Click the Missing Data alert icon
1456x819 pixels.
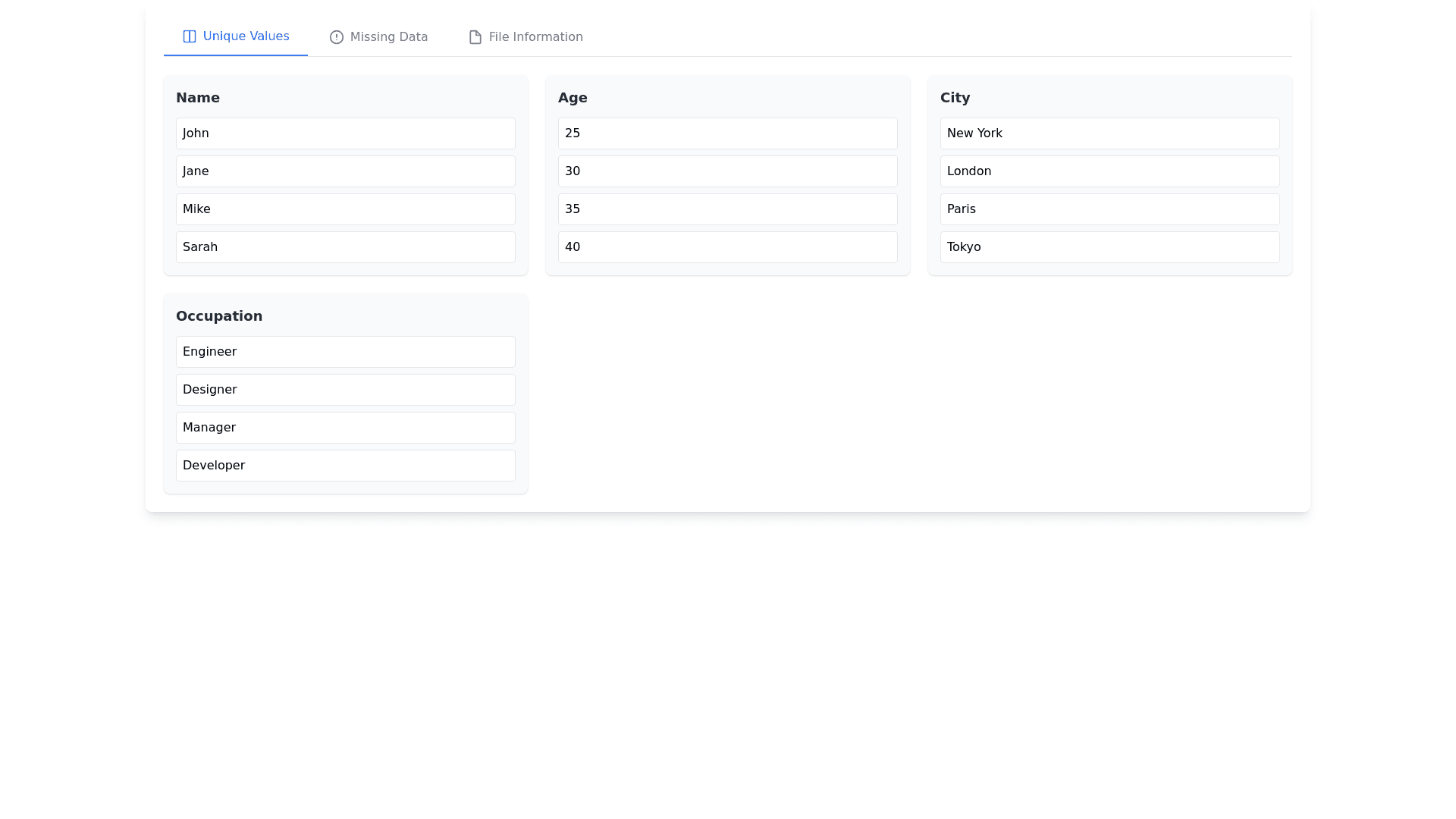[336, 37]
